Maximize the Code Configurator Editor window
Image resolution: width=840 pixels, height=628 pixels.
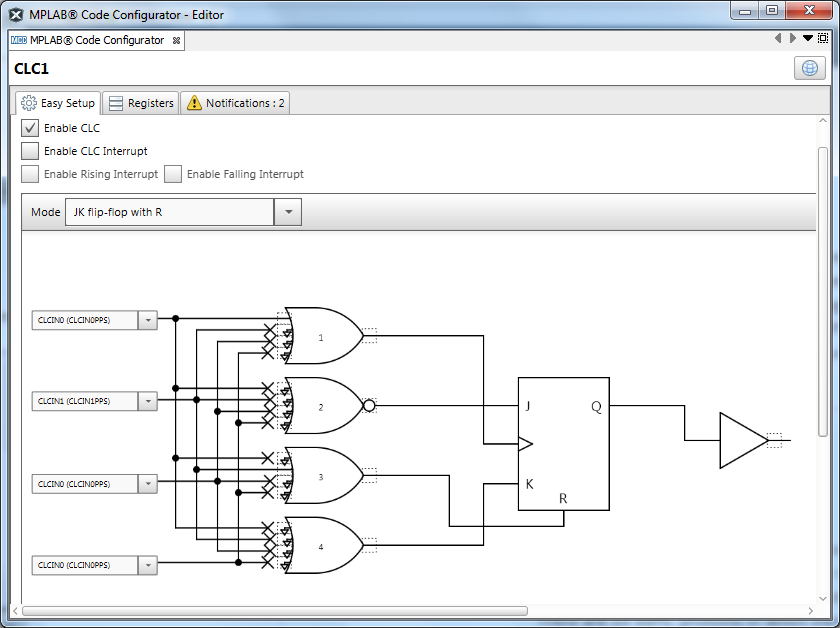[771, 11]
